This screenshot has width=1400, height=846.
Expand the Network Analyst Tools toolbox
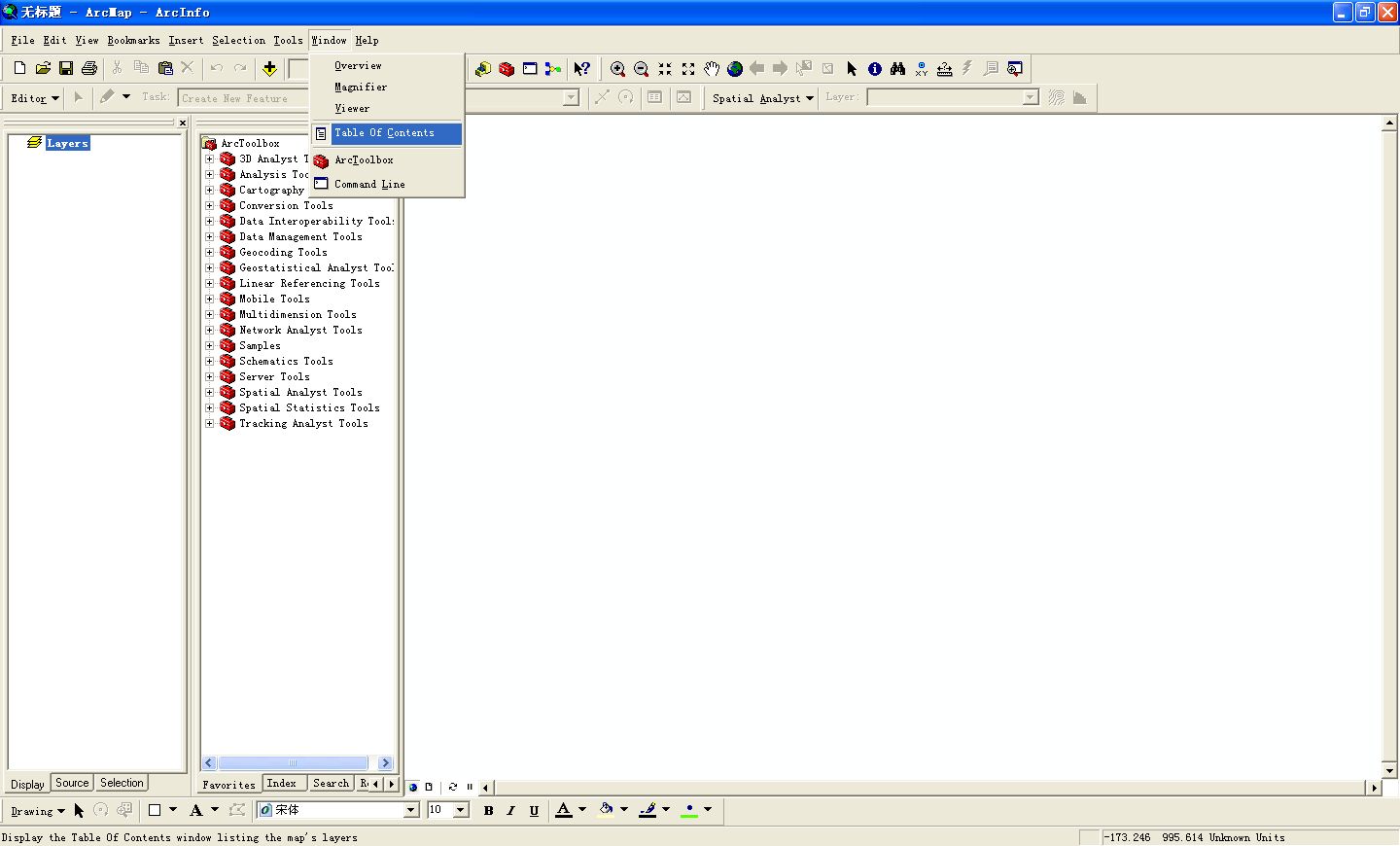[209, 330]
